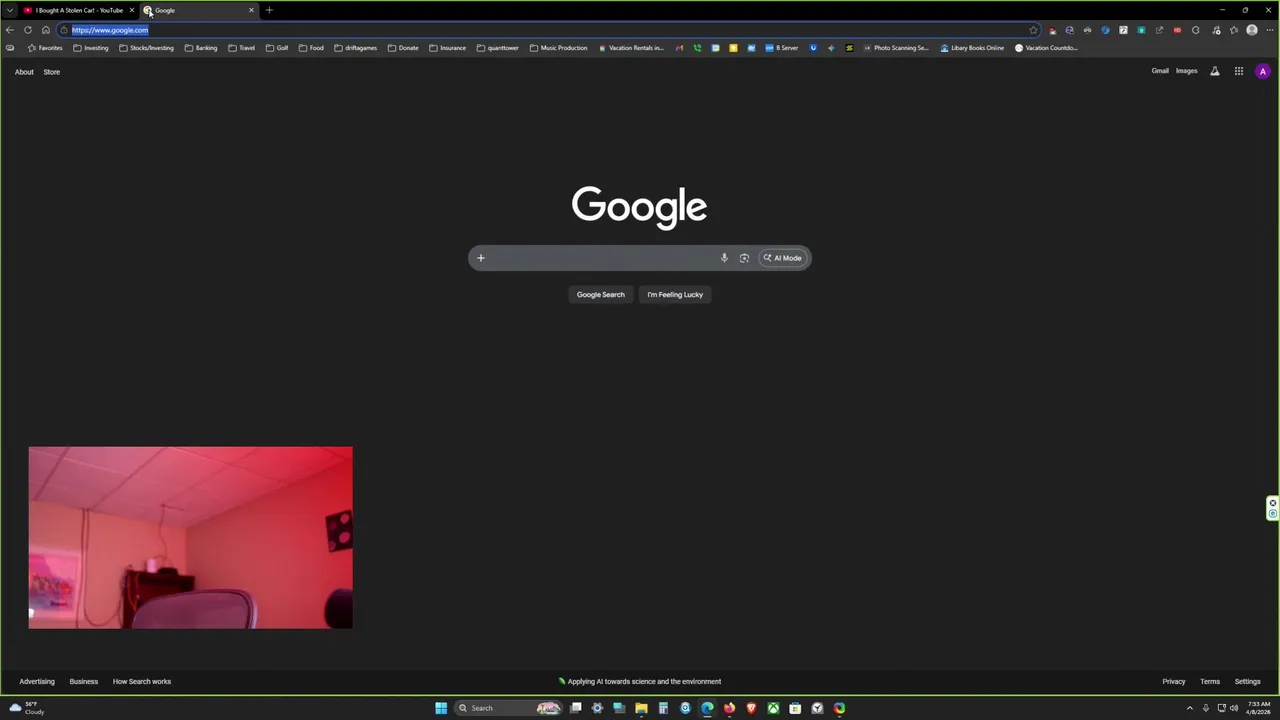Open browser settings three-dot menu
Screen dimensions: 1280x720
pos(1270,30)
